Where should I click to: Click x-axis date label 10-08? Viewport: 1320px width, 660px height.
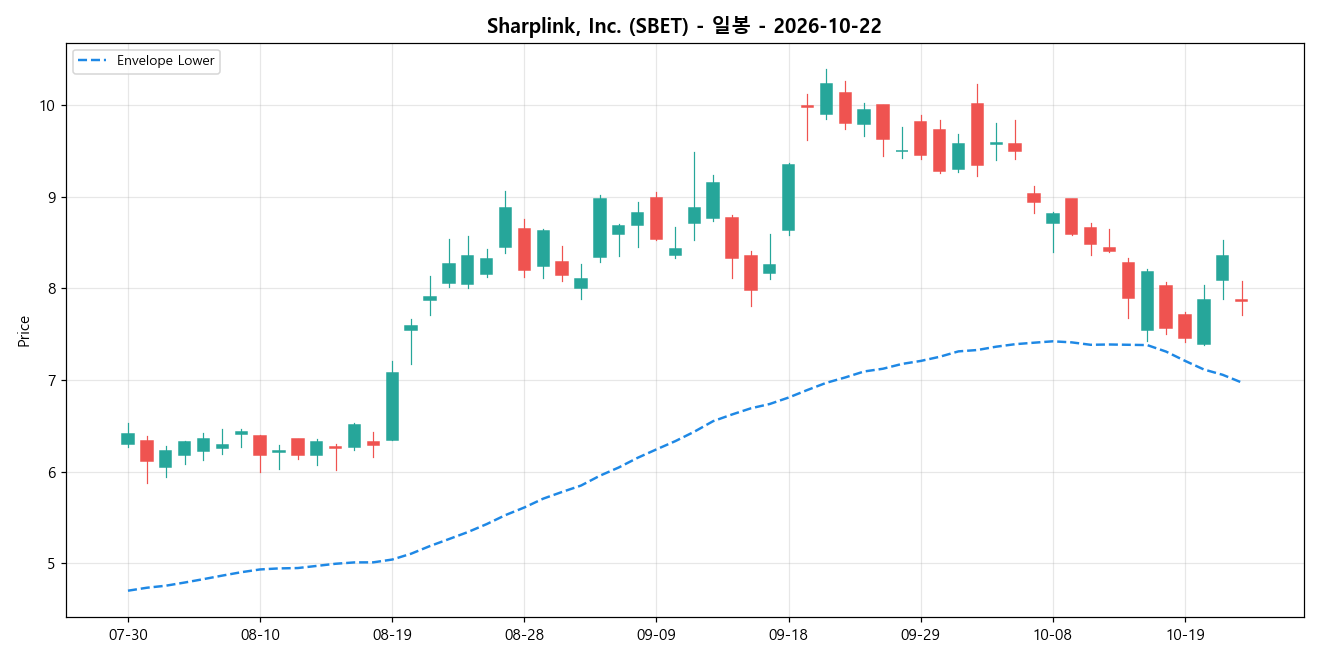pyautogui.click(x=1052, y=634)
